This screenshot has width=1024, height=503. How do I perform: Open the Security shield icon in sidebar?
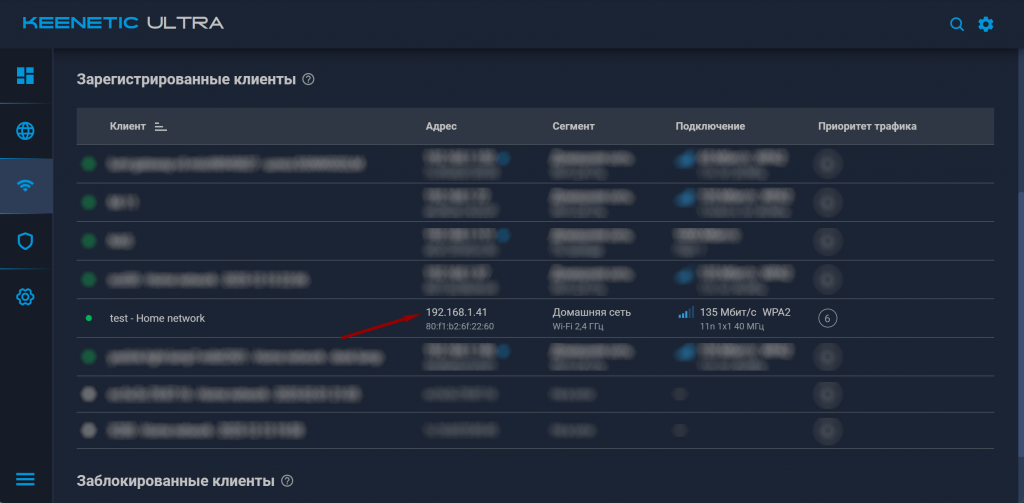point(26,241)
